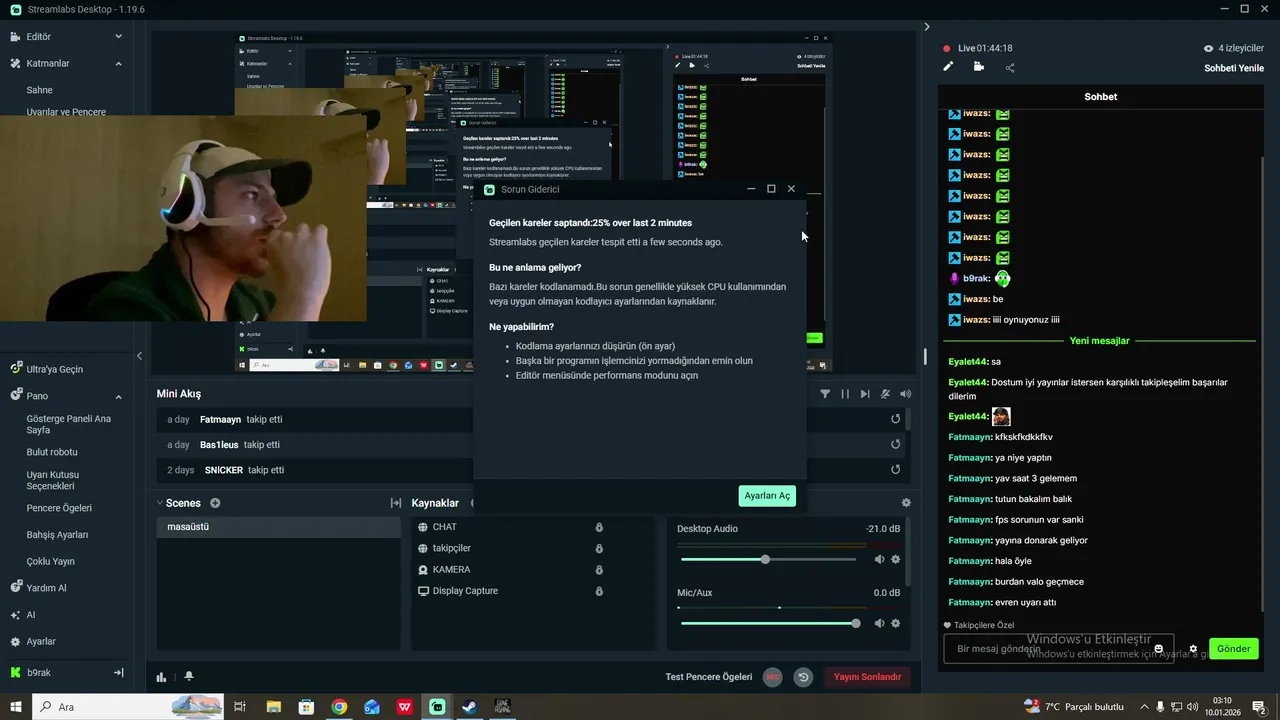The image size is (1280, 720).
Task: Open Gösterge Paneli Ana Sayfa
Action: click(69, 424)
